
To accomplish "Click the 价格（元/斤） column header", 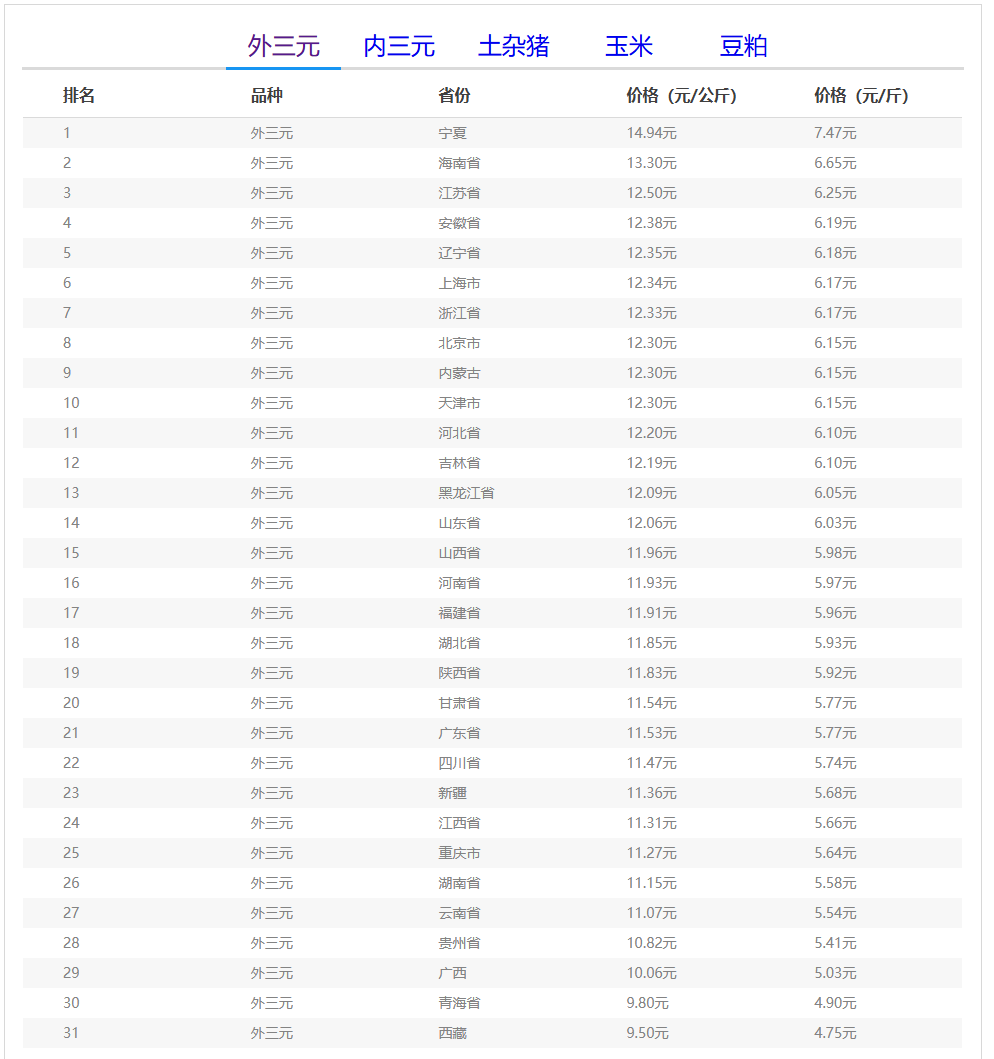I will 861,96.
